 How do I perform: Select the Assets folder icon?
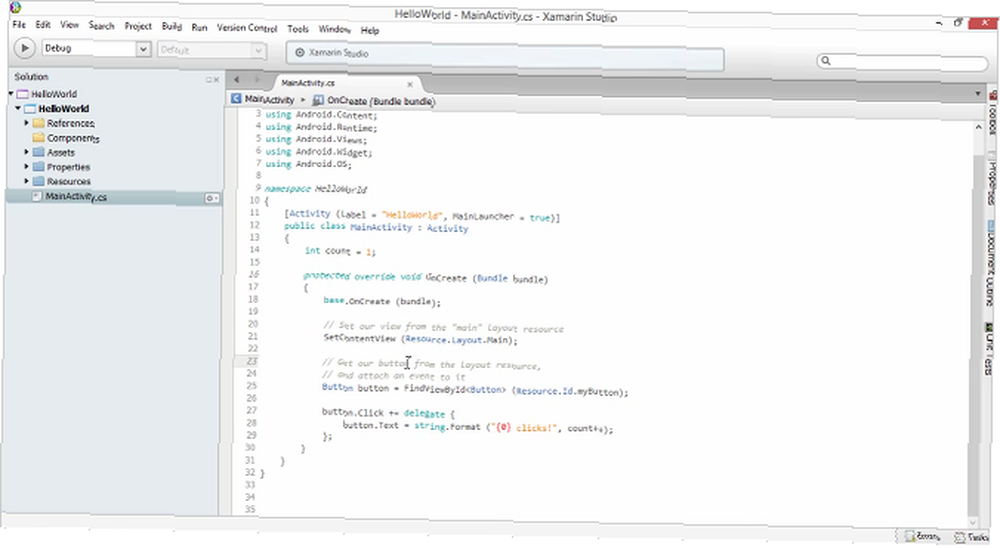38,152
